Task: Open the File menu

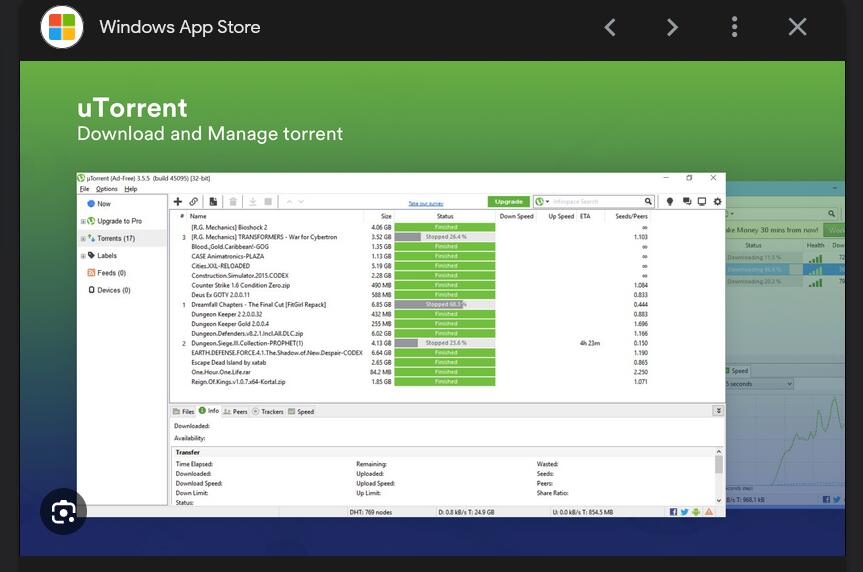Action: point(84,189)
